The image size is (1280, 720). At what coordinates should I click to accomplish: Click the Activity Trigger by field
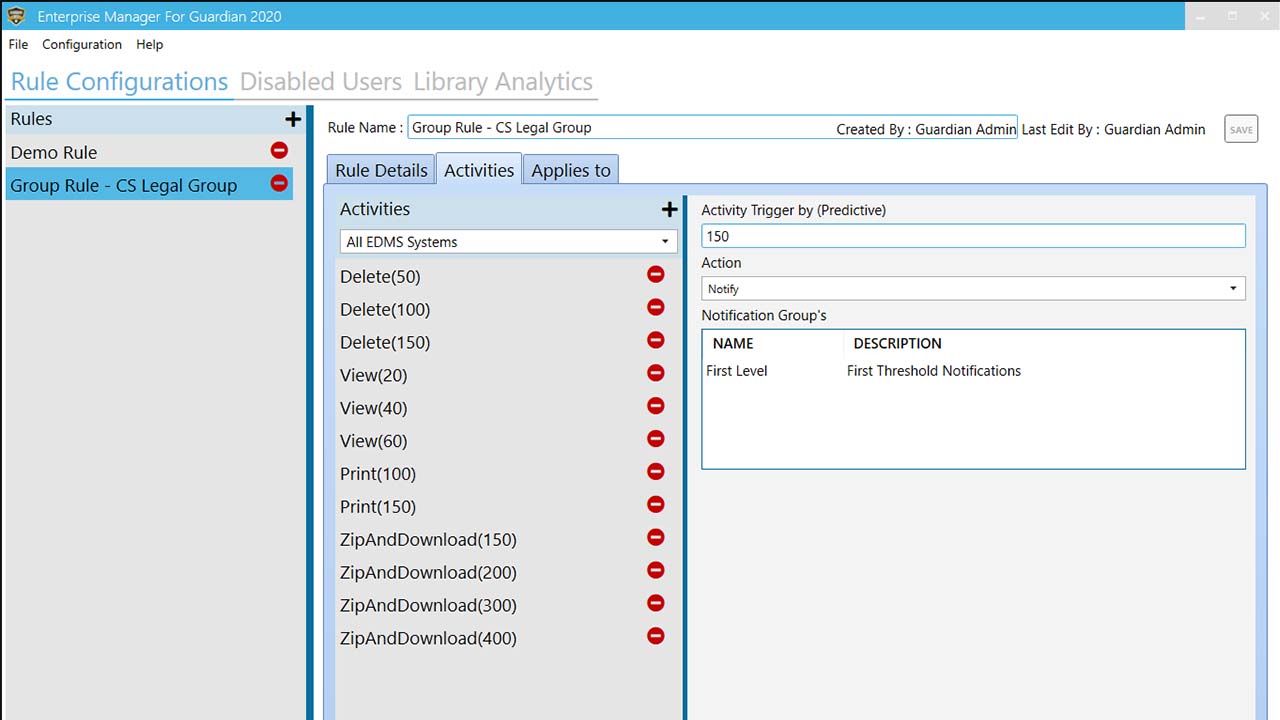(973, 236)
